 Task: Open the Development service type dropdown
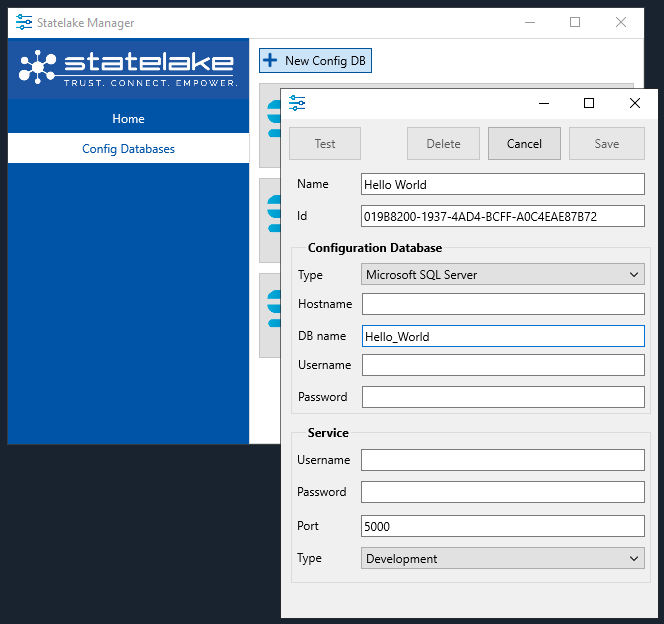click(503, 558)
